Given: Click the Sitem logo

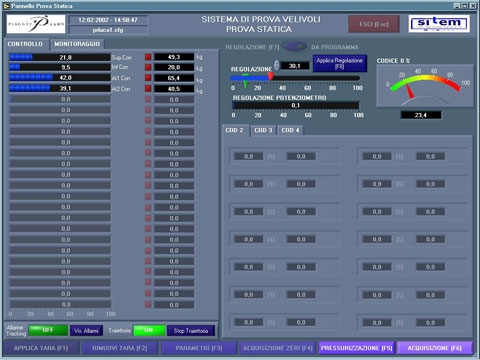Looking at the screenshot, I should [x=439, y=24].
